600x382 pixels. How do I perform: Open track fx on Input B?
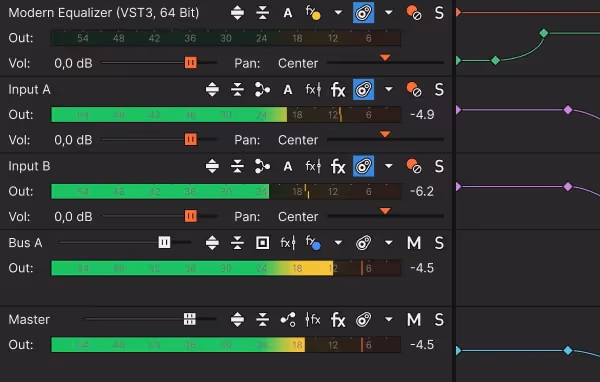[x=338, y=167]
